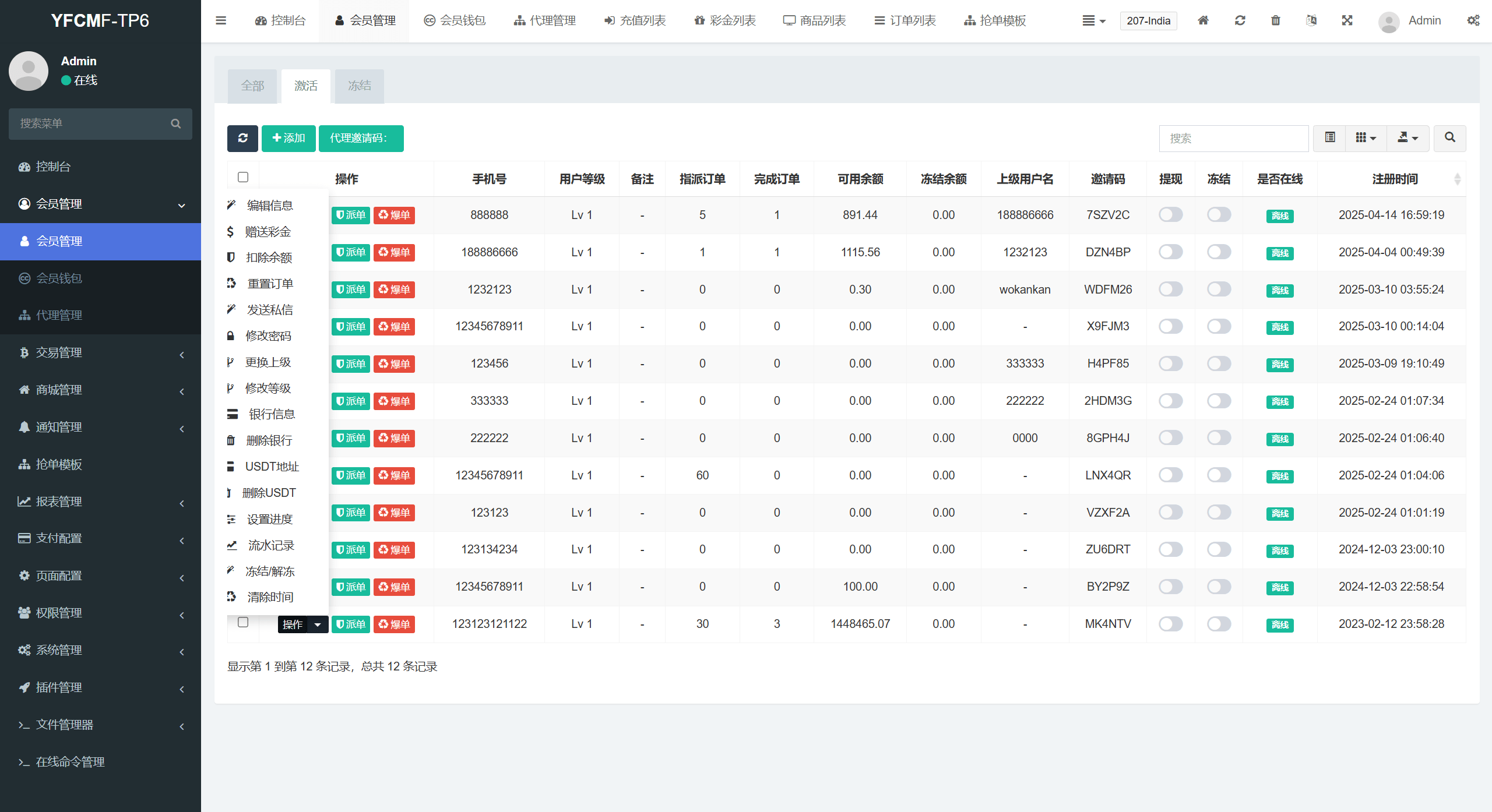Click 爆单 button for user 1232123
Viewport: 1492px width, 812px height.
pos(394,290)
